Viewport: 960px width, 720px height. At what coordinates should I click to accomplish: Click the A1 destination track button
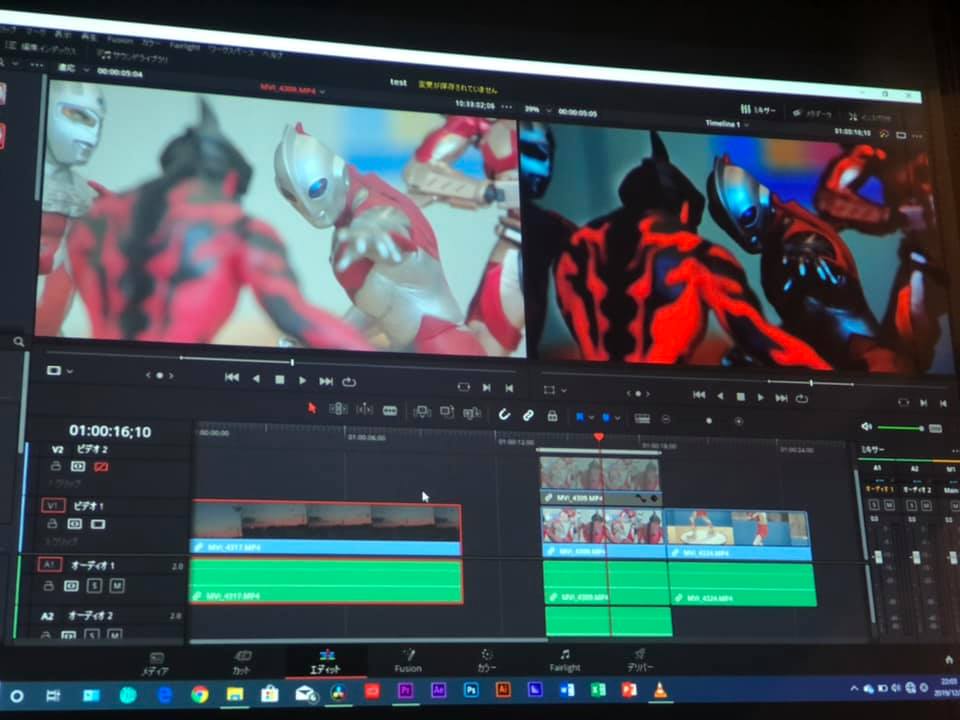(x=50, y=564)
